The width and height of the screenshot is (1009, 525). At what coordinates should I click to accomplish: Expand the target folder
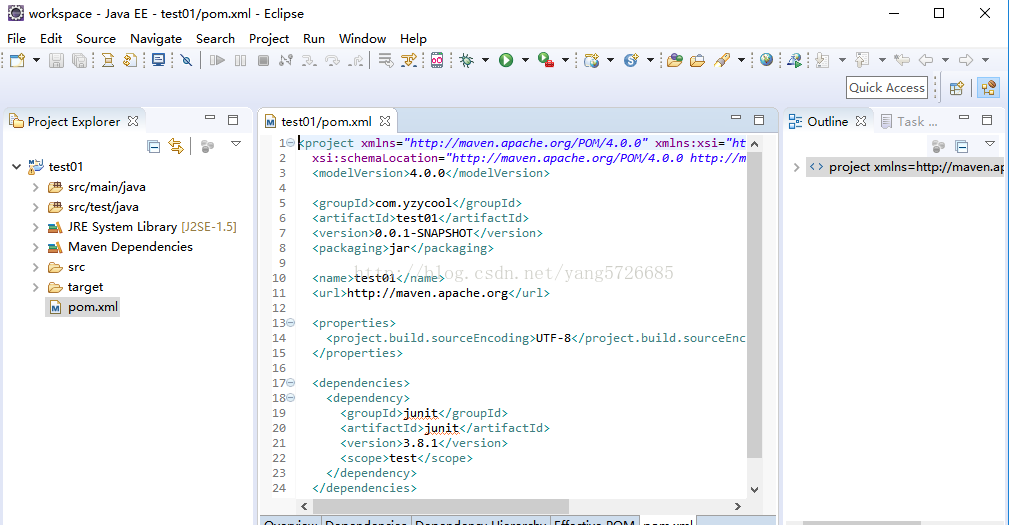[x=35, y=287]
